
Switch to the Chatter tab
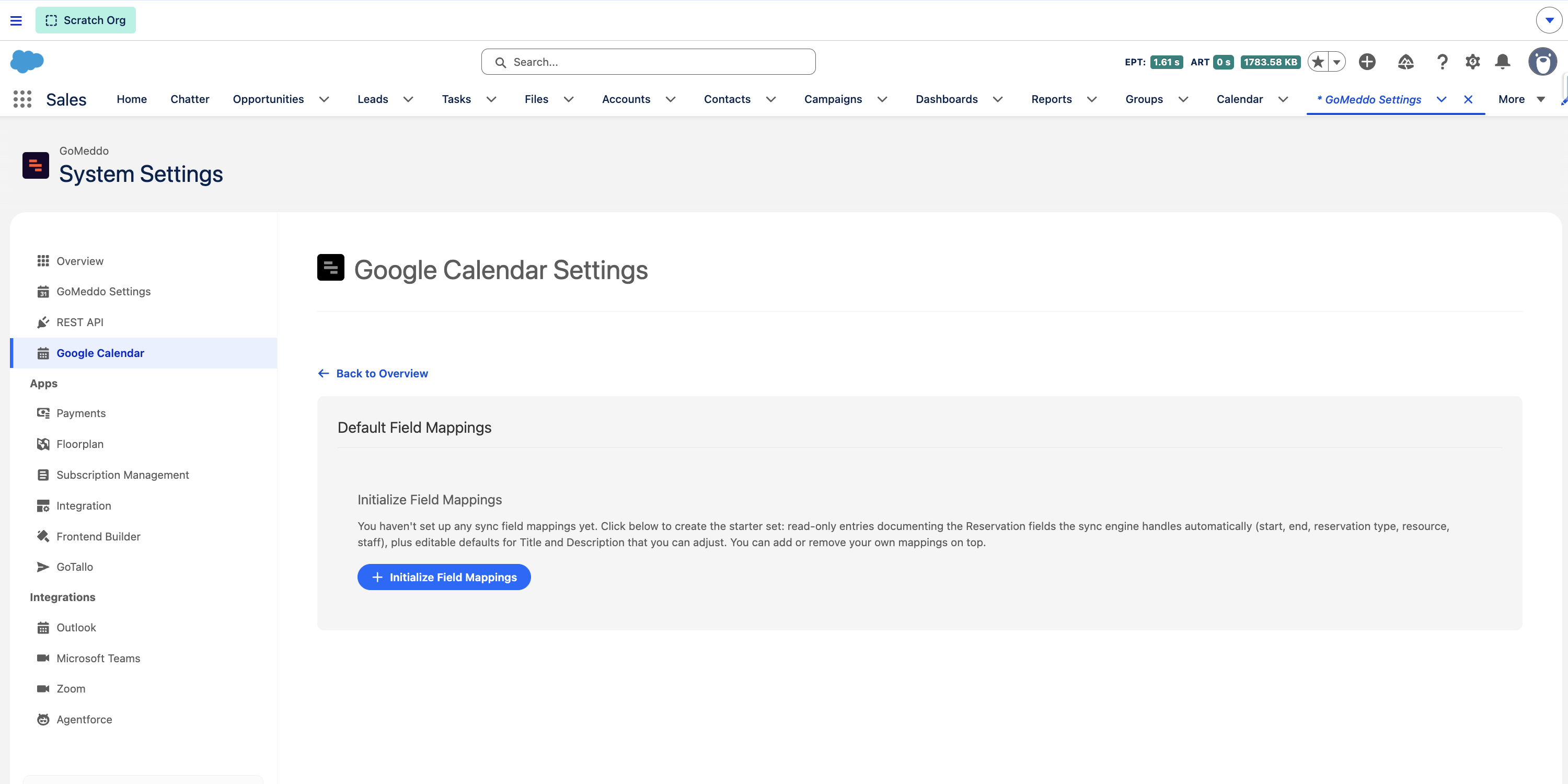pos(189,99)
